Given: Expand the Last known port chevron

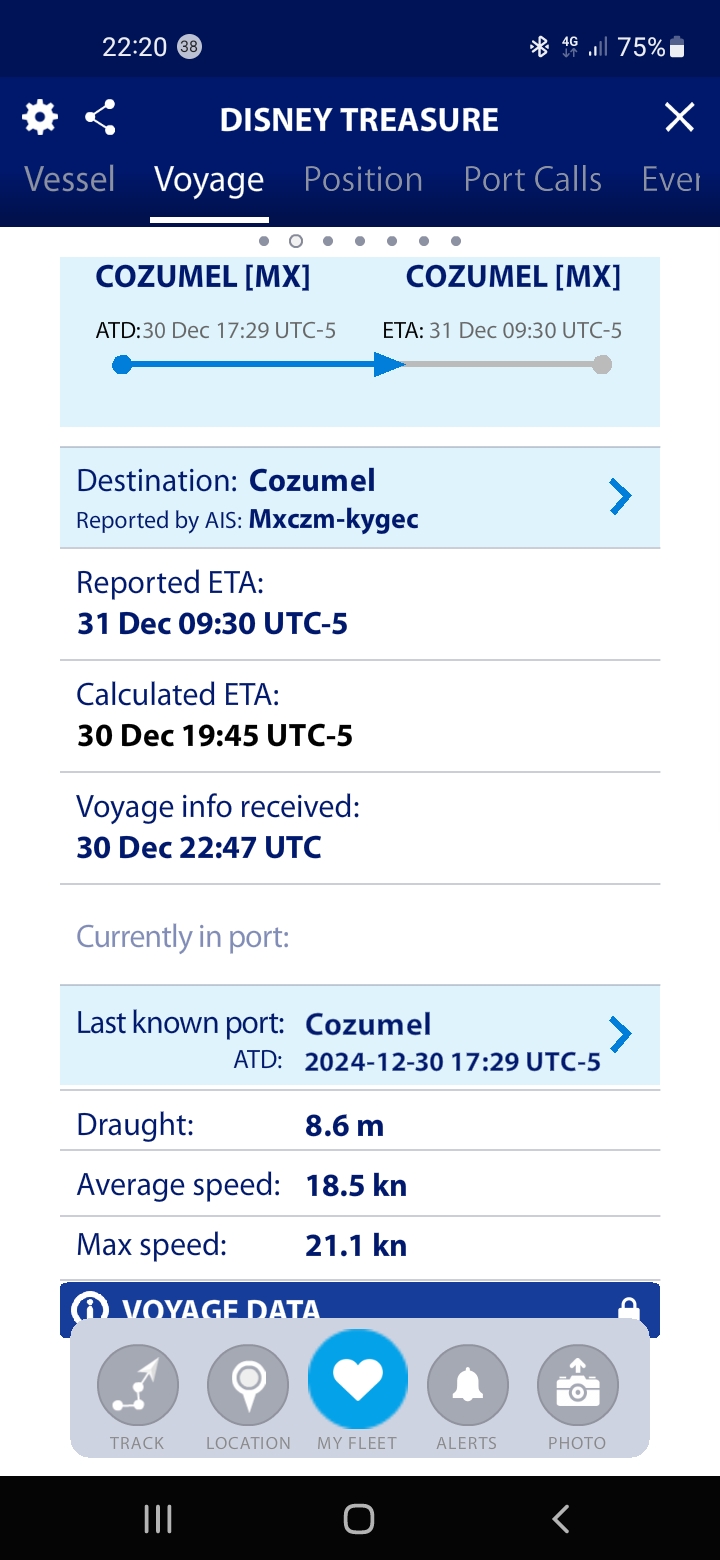Looking at the screenshot, I should pos(621,1035).
